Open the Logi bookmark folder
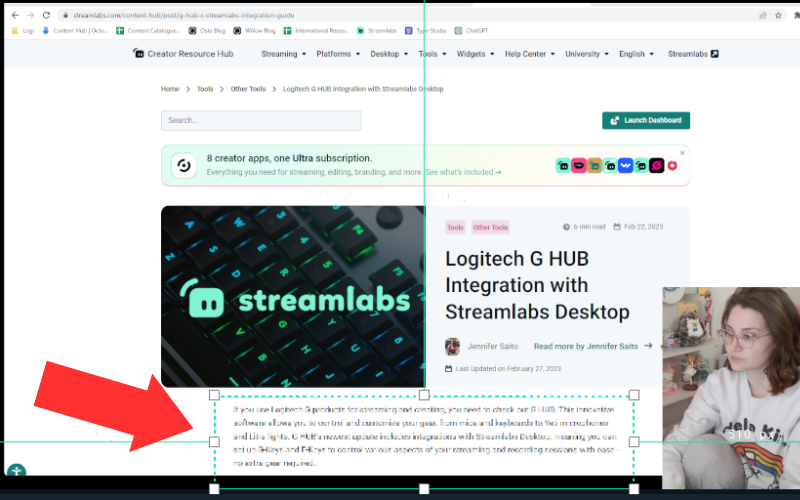The image size is (800, 500). tap(22, 31)
